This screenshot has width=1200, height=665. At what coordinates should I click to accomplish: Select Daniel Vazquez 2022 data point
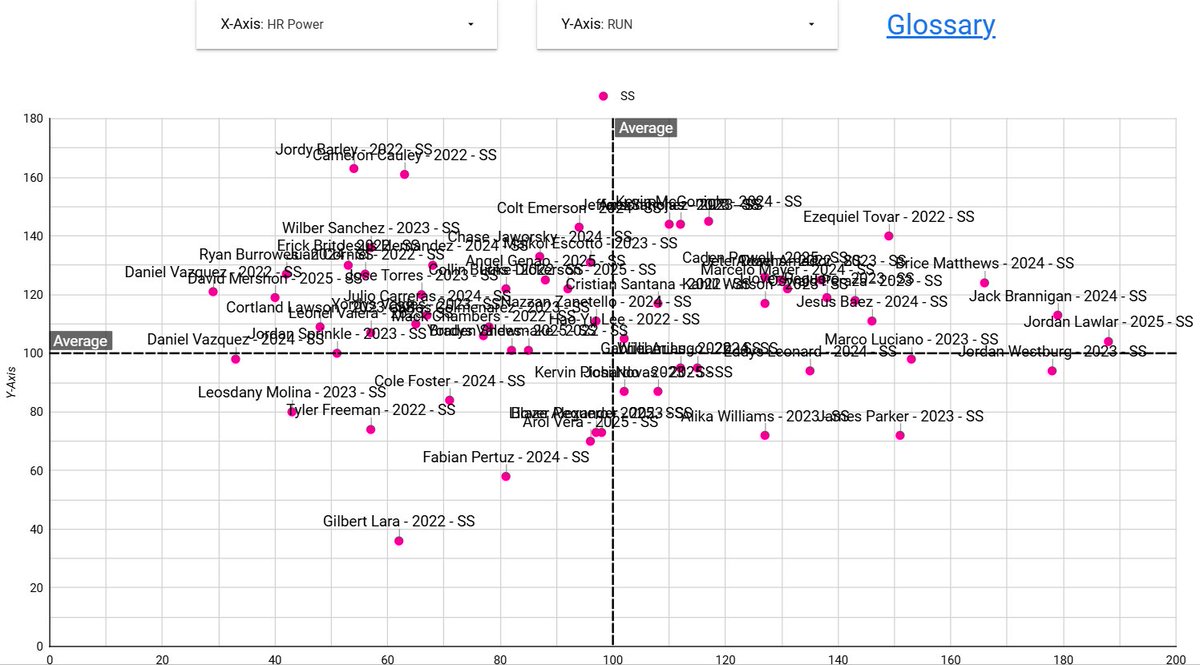(x=213, y=291)
